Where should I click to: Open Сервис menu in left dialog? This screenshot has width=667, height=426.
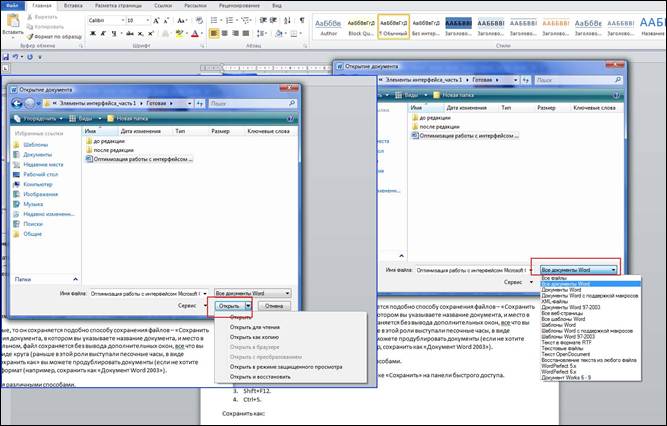[192, 306]
